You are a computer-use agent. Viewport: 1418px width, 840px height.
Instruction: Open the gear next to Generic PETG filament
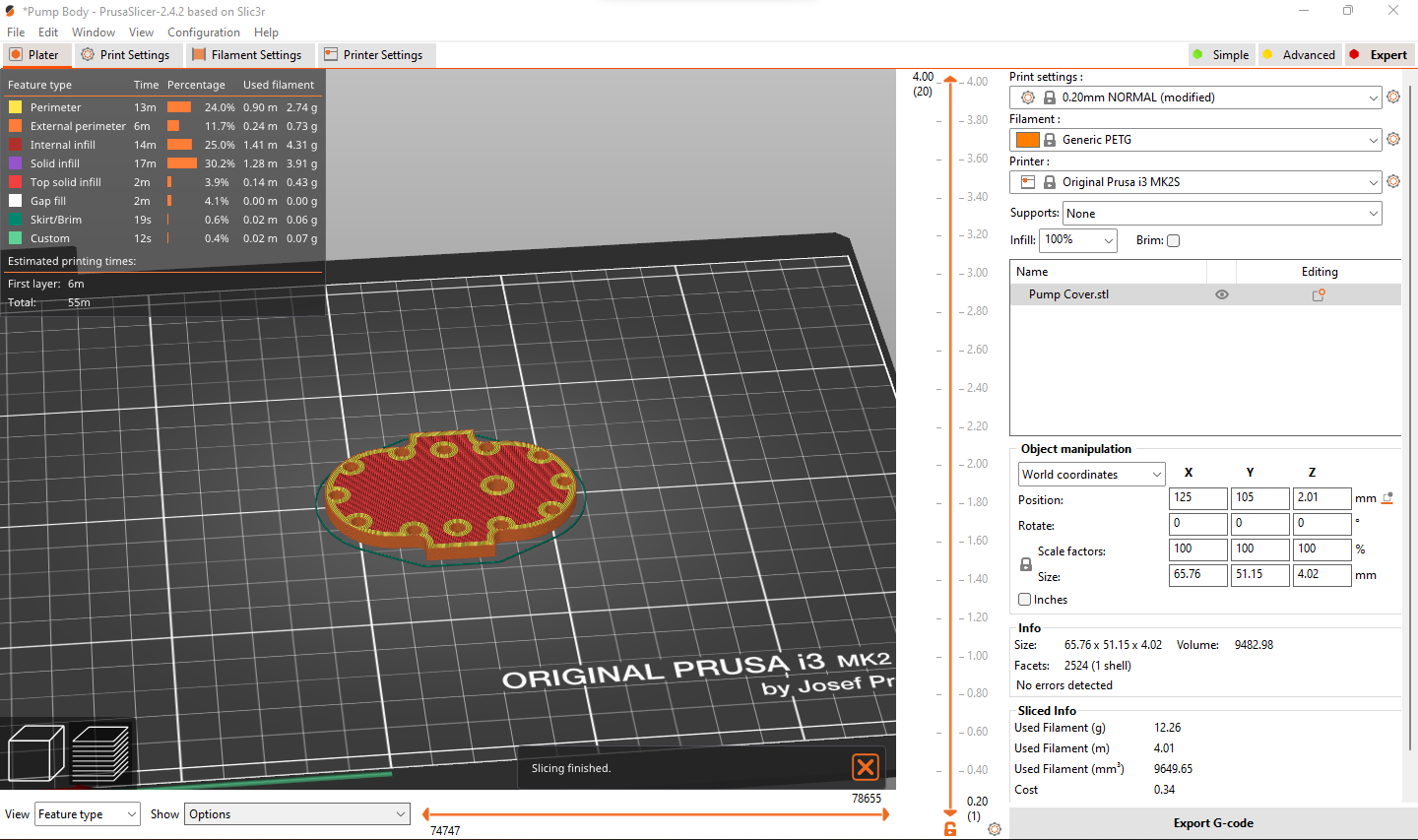click(x=1392, y=140)
